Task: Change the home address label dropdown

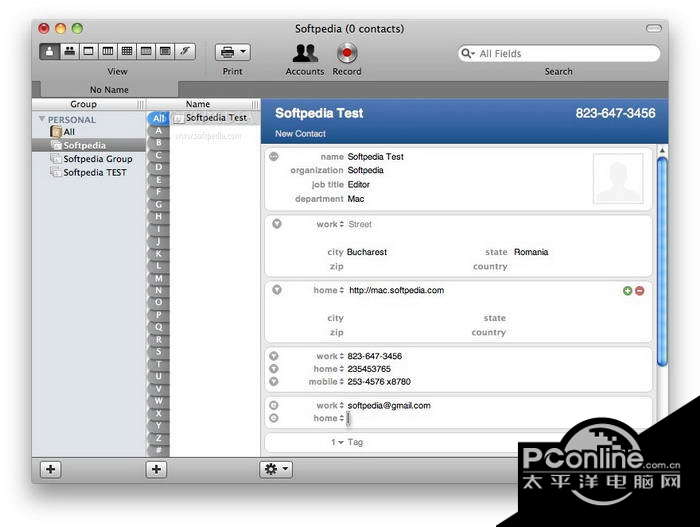Action: click(x=328, y=290)
